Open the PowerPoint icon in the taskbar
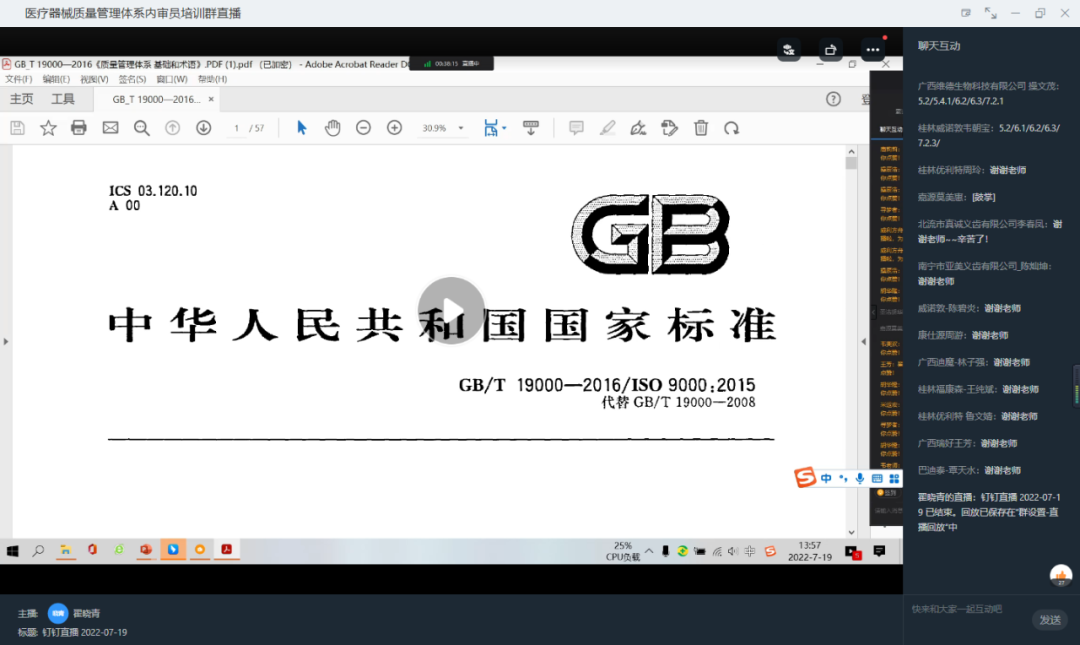Viewport: 1080px width, 645px height. coord(146,550)
